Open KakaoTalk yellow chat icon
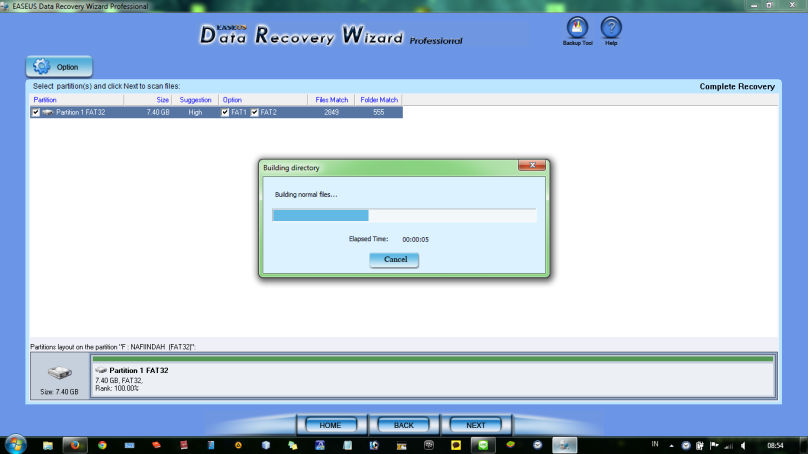The image size is (808, 454). coord(456,445)
